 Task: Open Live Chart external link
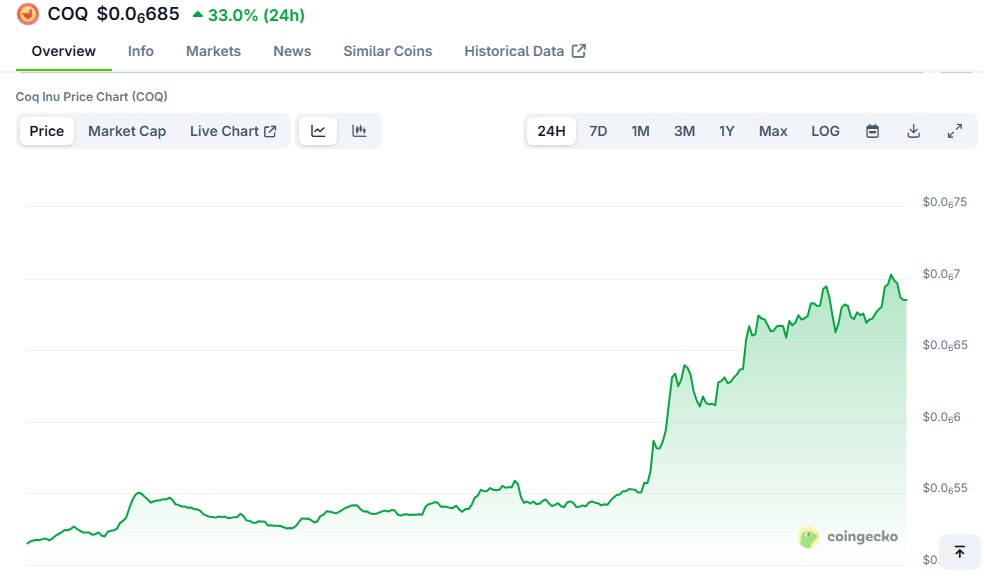tap(233, 131)
